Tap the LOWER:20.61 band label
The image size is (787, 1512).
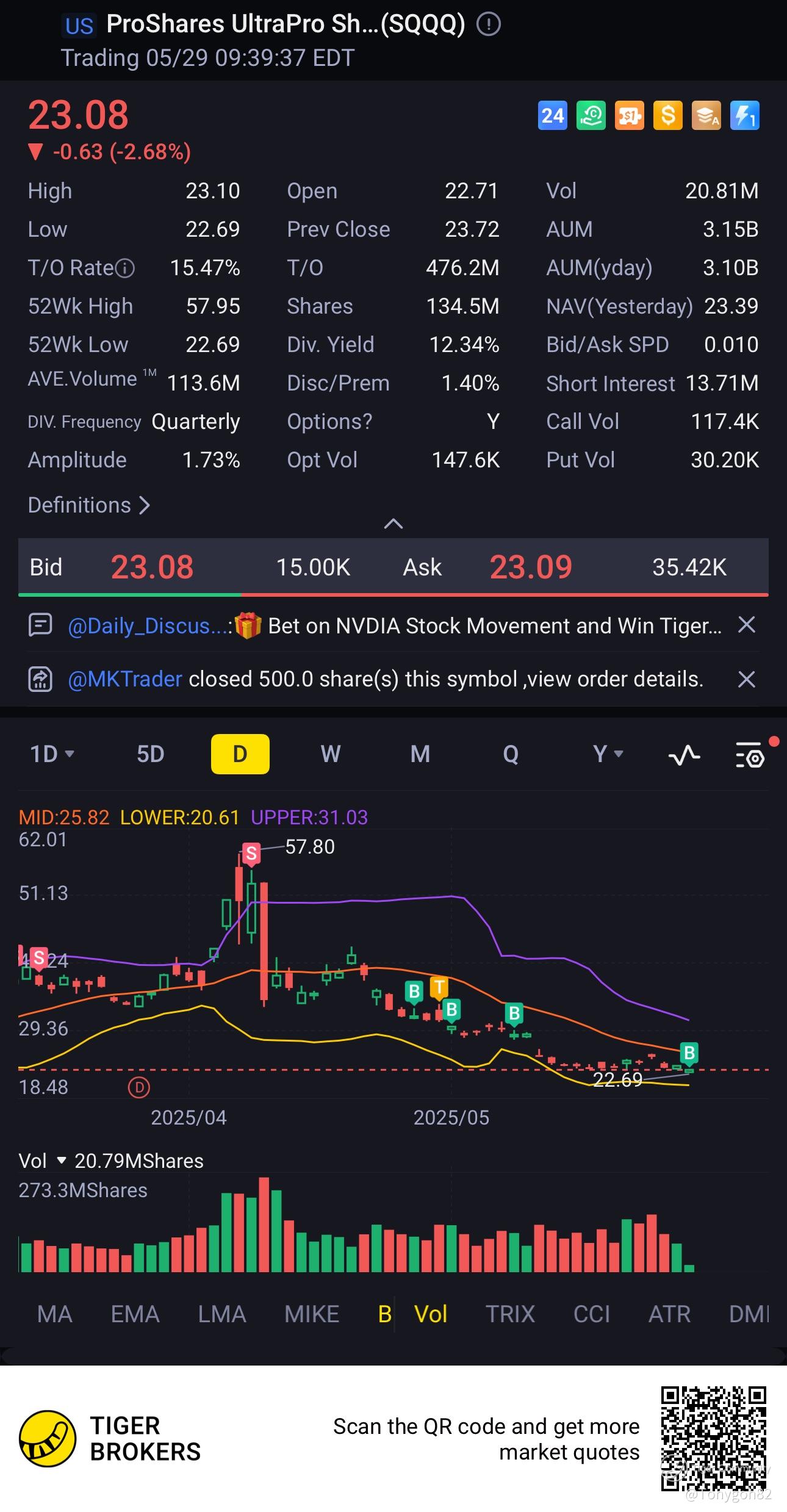click(x=180, y=817)
